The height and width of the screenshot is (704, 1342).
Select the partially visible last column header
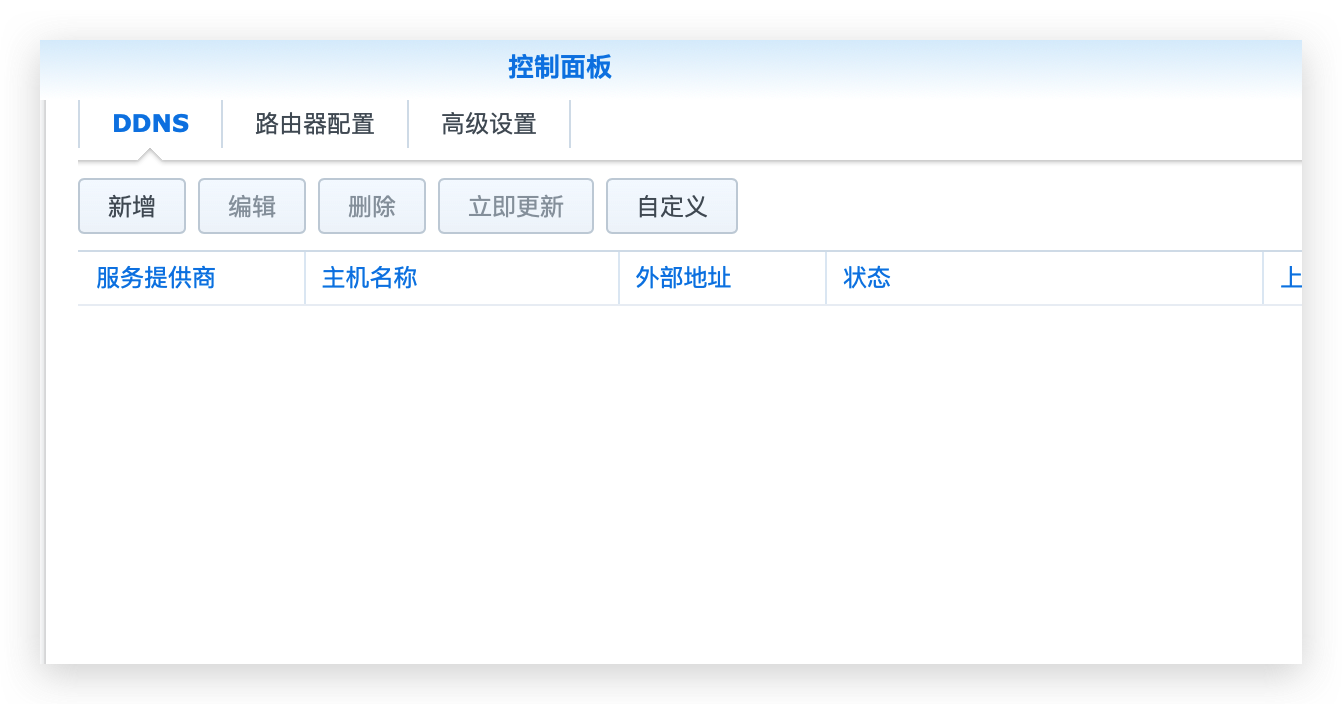tap(1290, 278)
